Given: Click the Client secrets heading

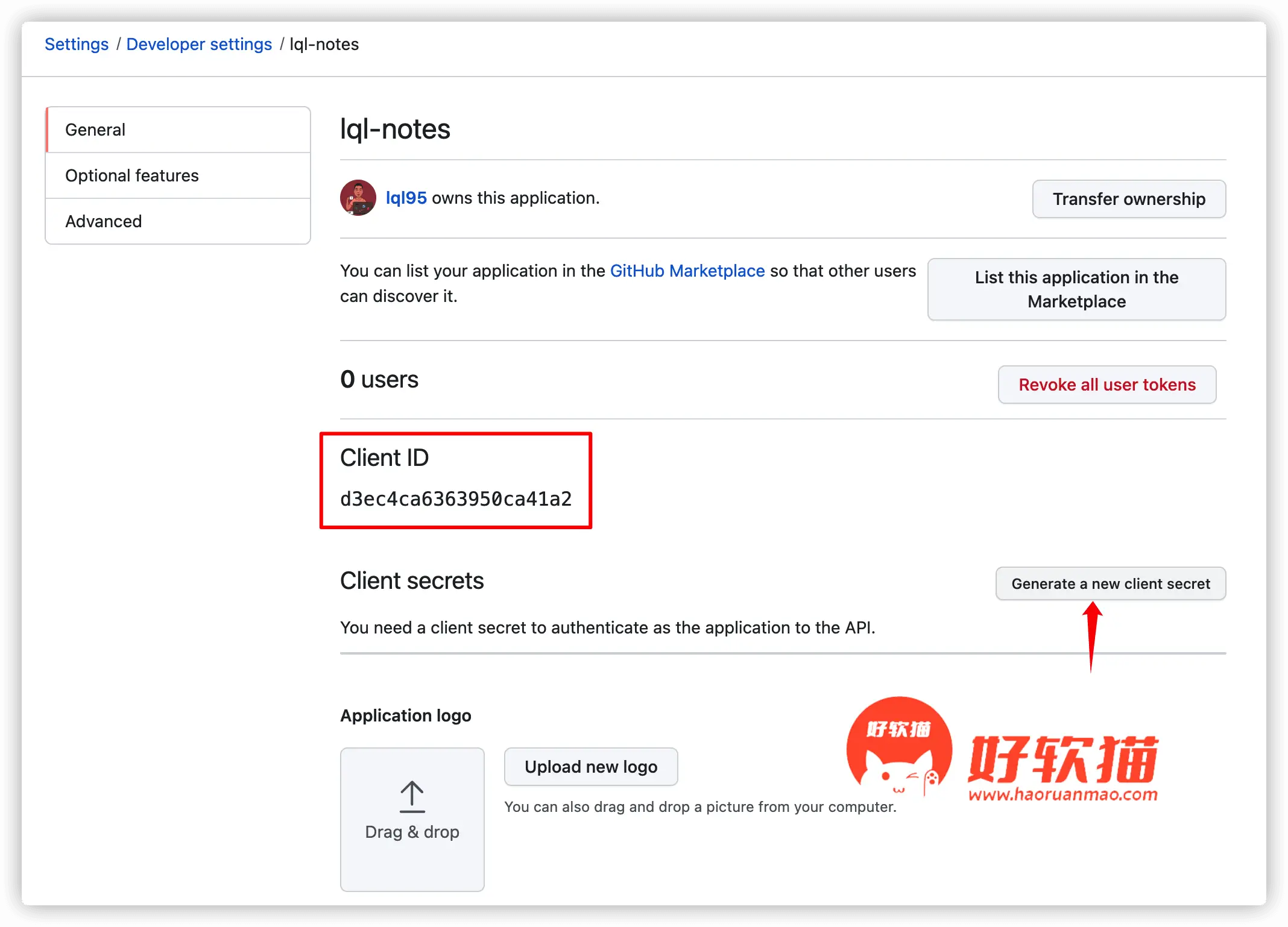Looking at the screenshot, I should pos(412,581).
